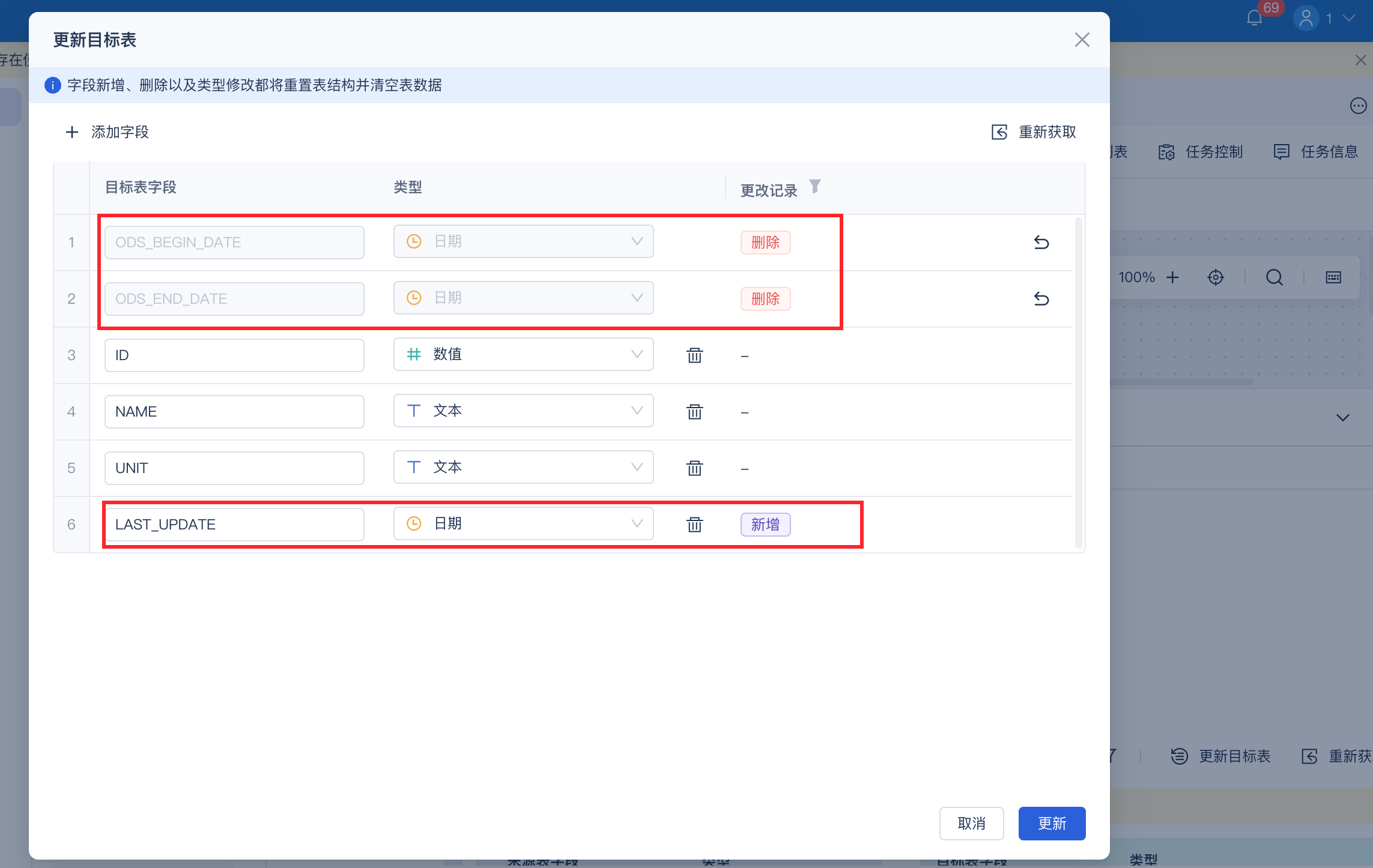Screen dimensions: 1373x868
Task: Delete the LAST_UPDATE field
Action: click(694, 525)
